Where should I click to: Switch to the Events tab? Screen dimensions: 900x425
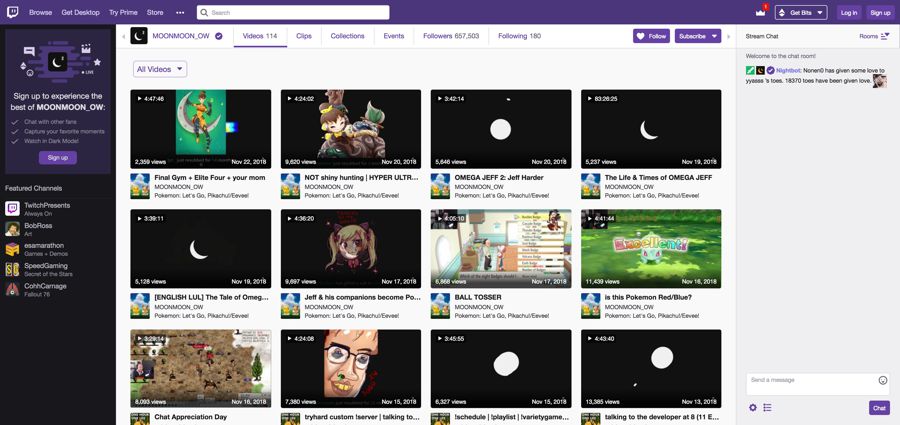394,36
